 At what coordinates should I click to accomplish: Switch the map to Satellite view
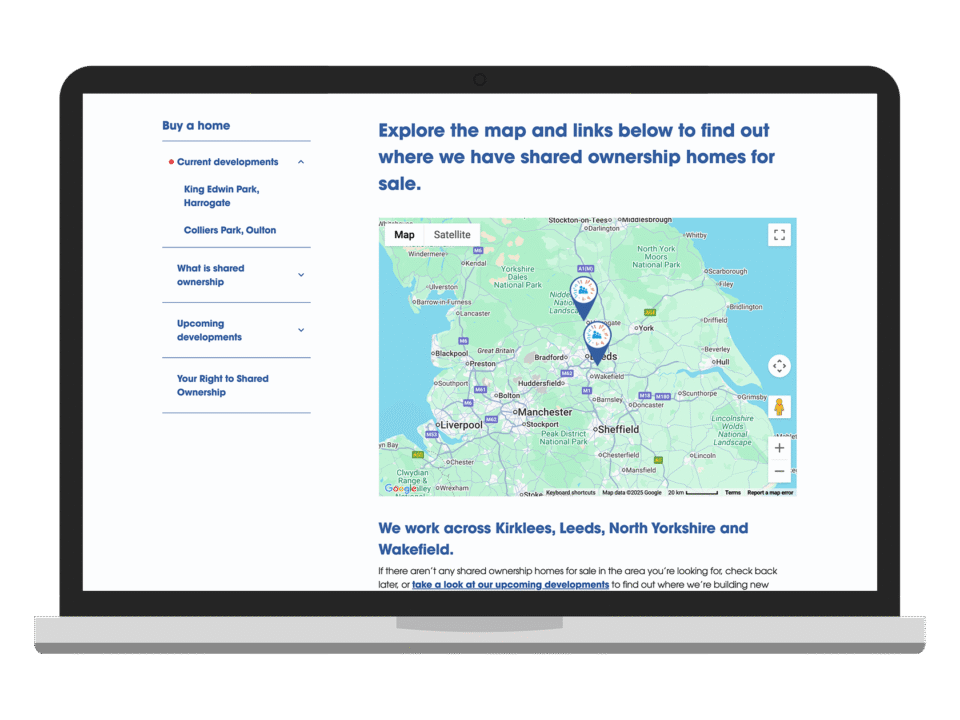(x=451, y=234)
